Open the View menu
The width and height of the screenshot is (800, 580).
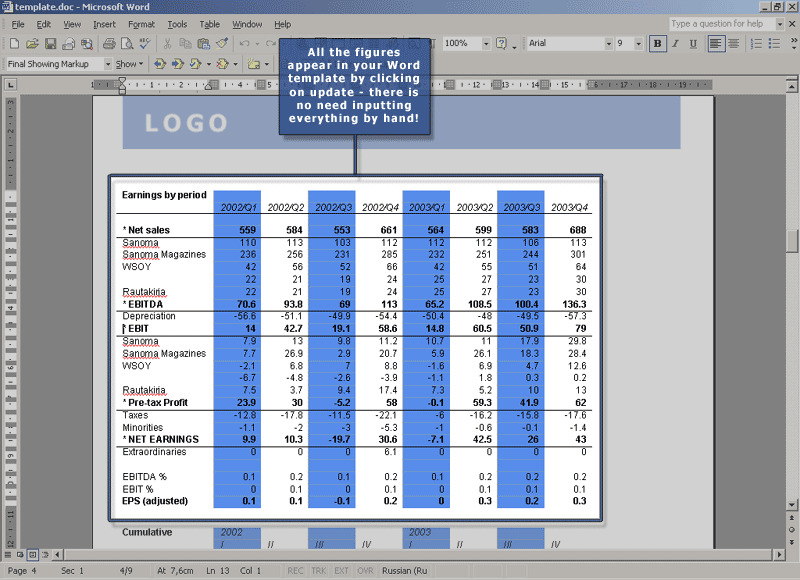tap(72, 24)
